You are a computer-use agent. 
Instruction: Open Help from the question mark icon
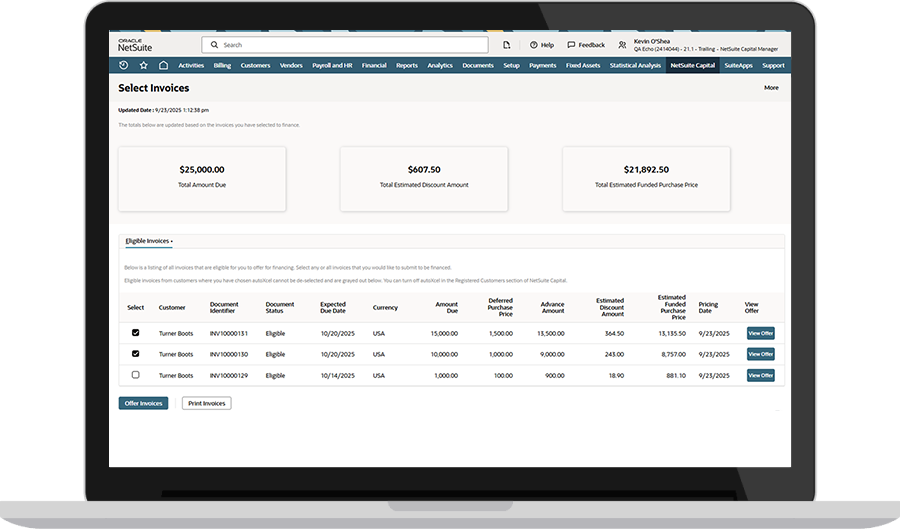(534, 45)
